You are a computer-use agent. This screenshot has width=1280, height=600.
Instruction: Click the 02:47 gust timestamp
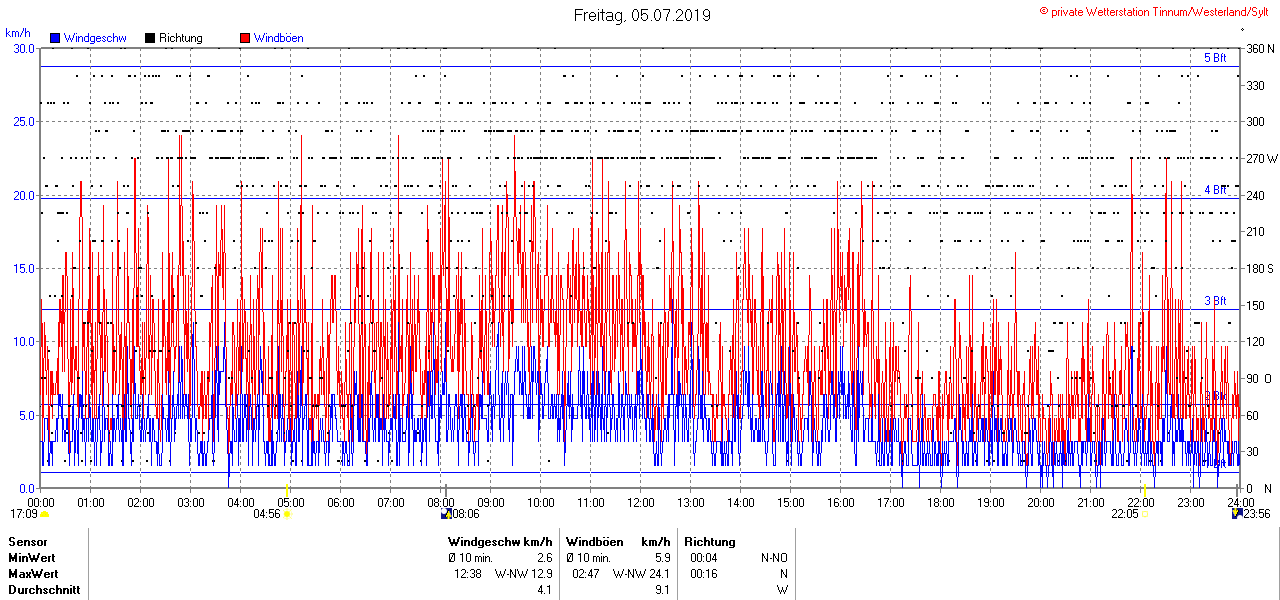tap(587, 574)
